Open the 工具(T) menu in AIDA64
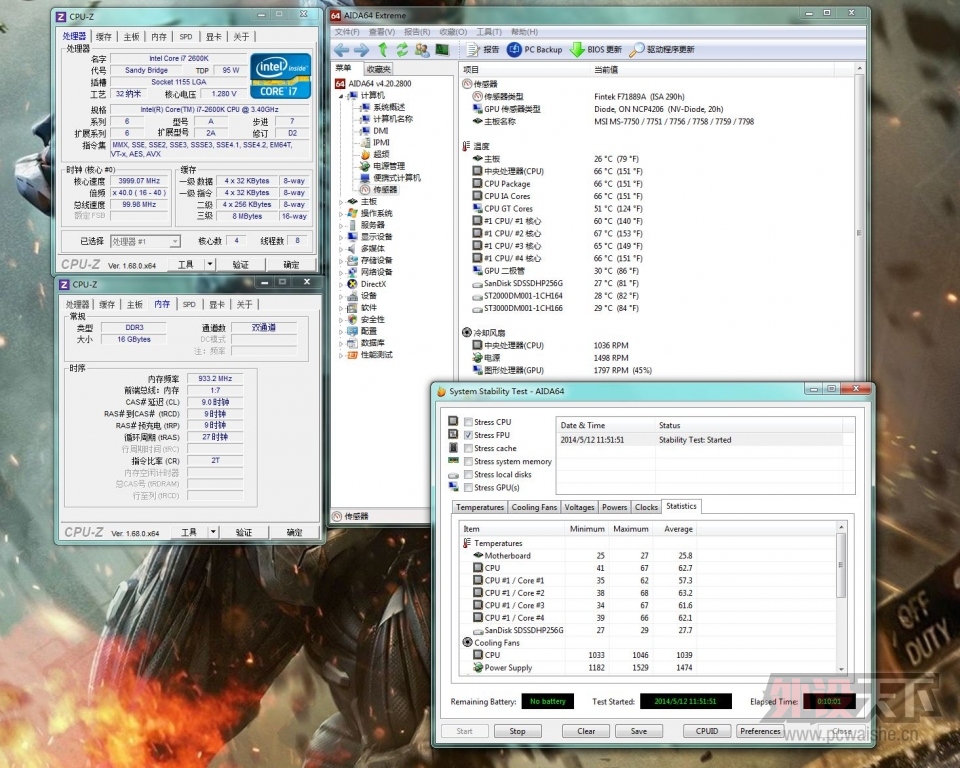The width and height of the screenshot is (960, 768). click(489, 32)
